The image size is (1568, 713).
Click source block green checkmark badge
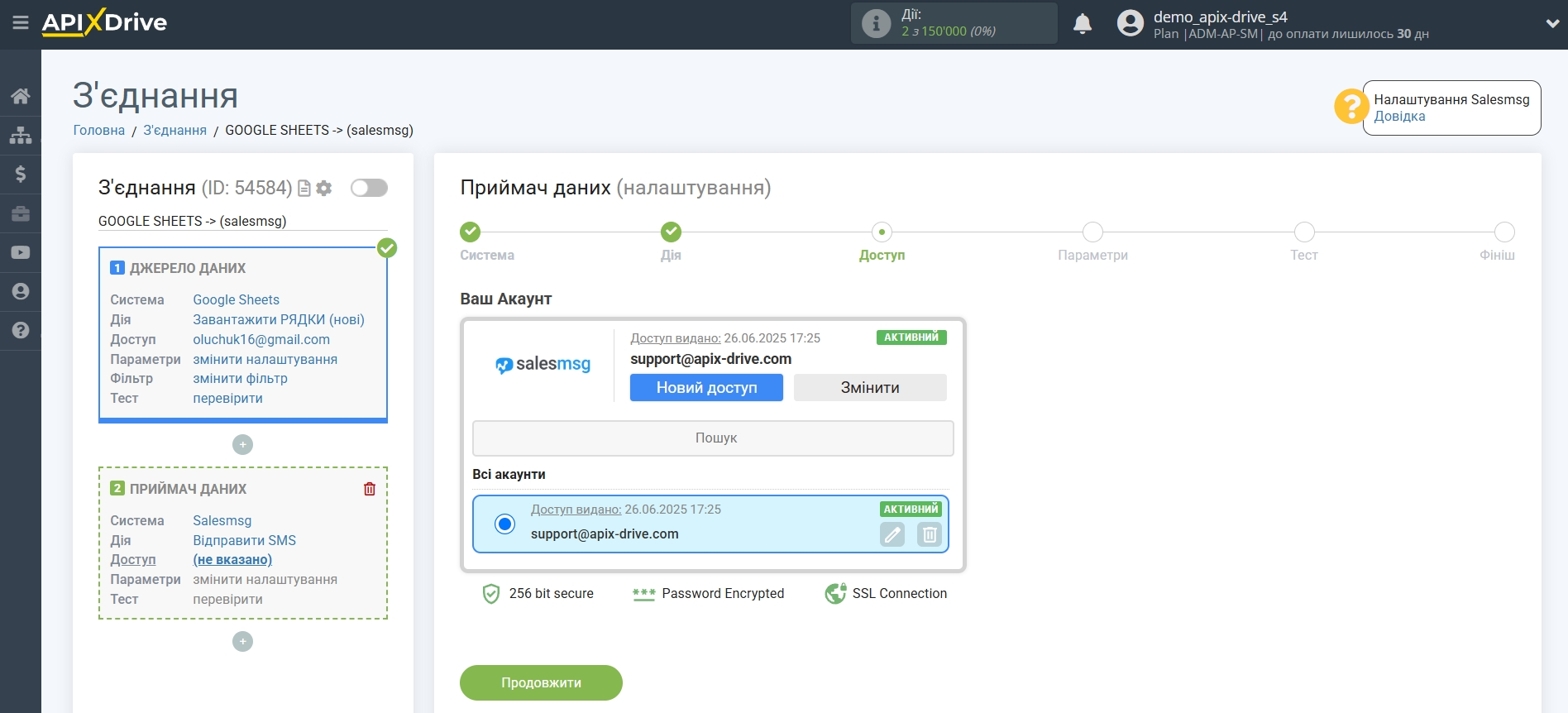tap(387, 247)
